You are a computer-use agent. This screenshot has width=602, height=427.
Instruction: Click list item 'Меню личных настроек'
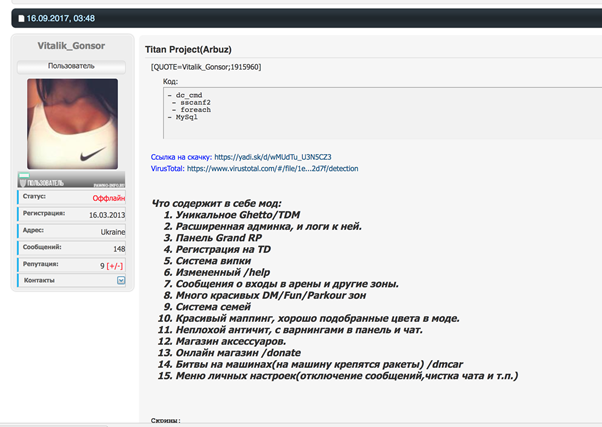point(347,376)
